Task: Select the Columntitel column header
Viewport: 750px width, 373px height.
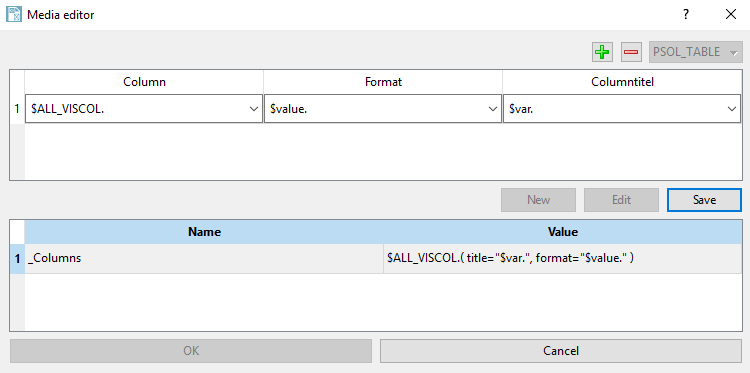Action: pyautogui.click(x=622, y=82)
